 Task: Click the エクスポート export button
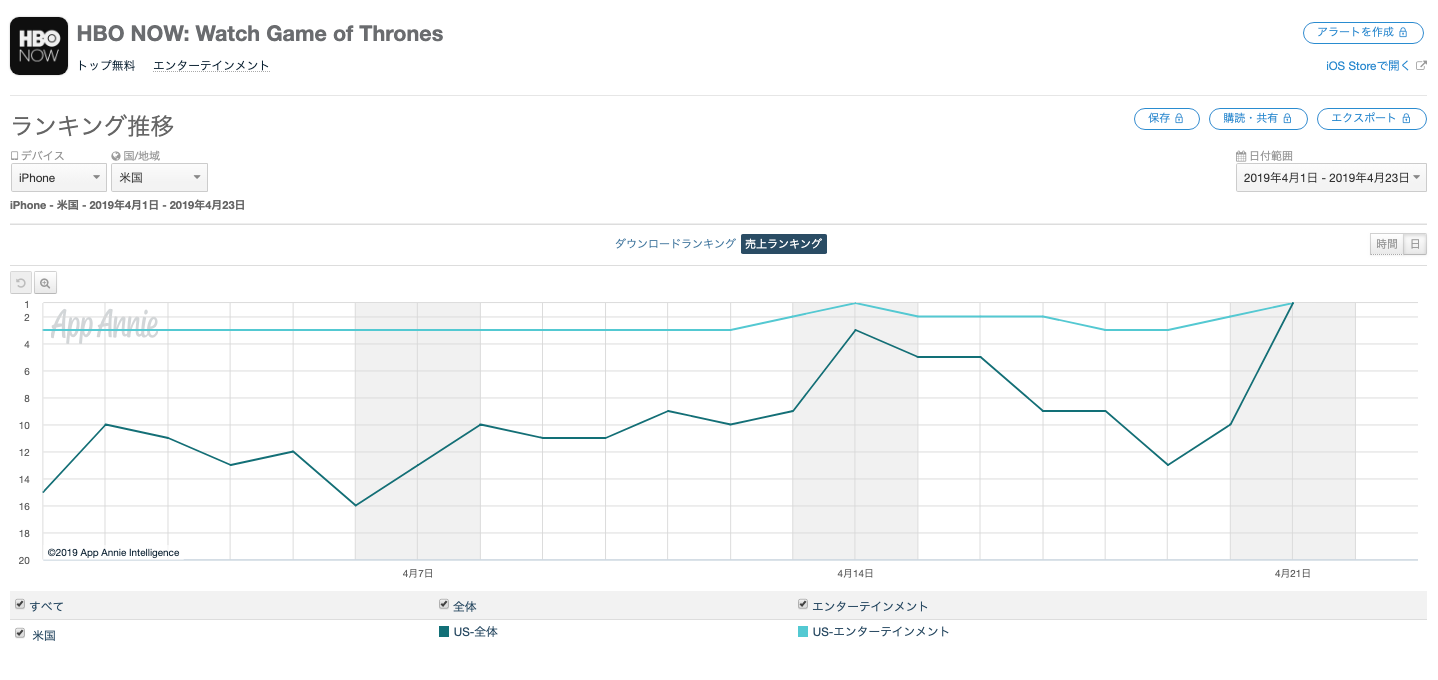1371,118
